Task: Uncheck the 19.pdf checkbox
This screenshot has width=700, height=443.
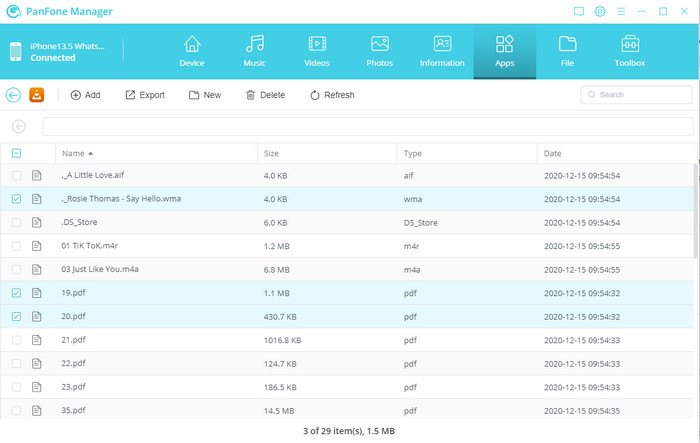Action: [15, 293]
